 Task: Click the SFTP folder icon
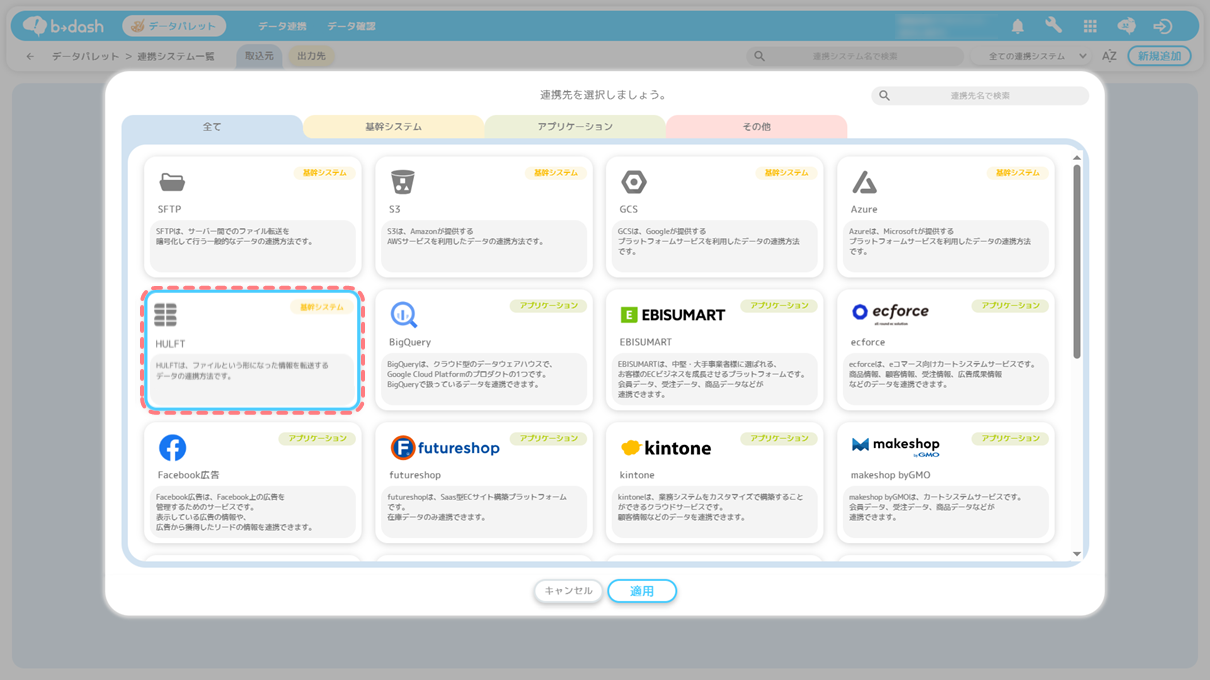[x=172, y=182]
